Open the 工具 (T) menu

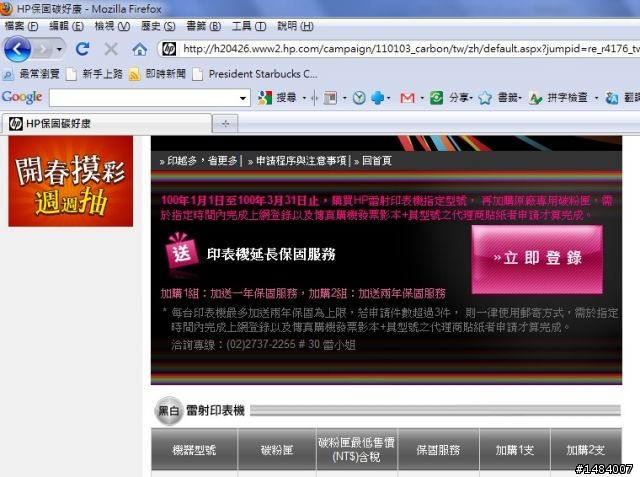tap(249, 27)
